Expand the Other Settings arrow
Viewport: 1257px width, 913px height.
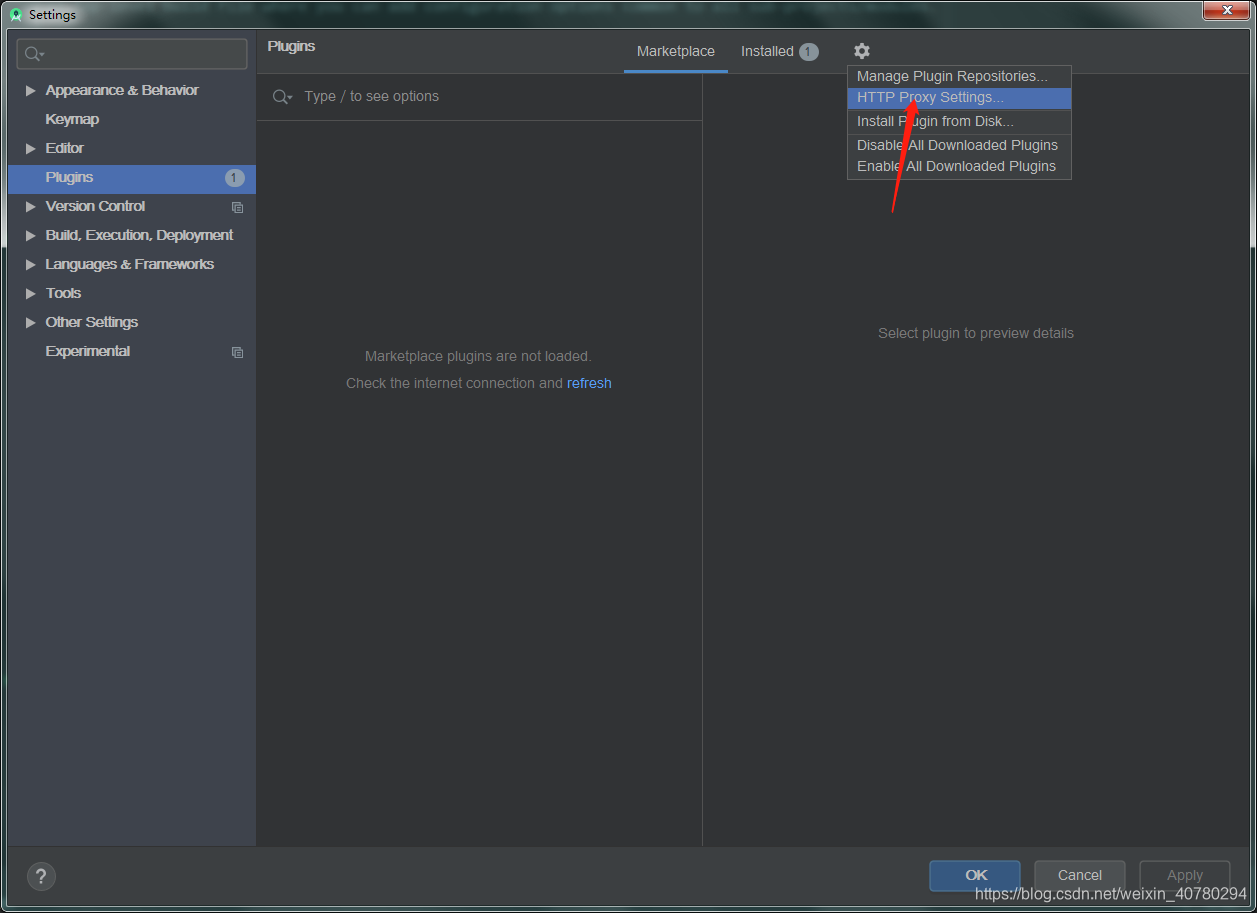(31, 322)
